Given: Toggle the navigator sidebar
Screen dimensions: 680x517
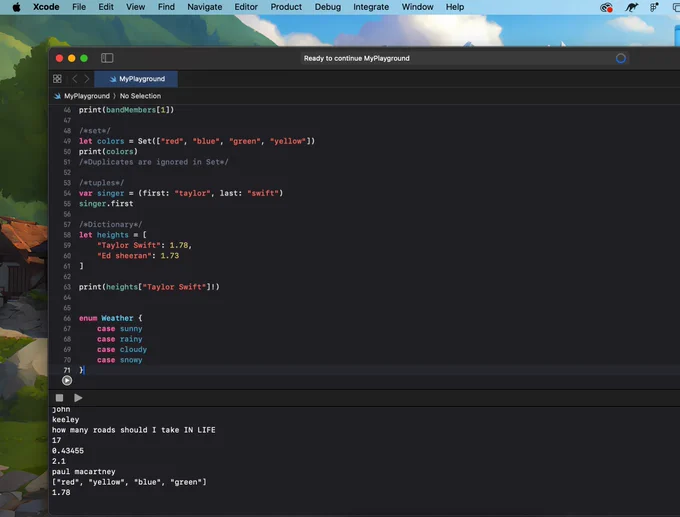Looking at the screenshot, I should point(107,58).
